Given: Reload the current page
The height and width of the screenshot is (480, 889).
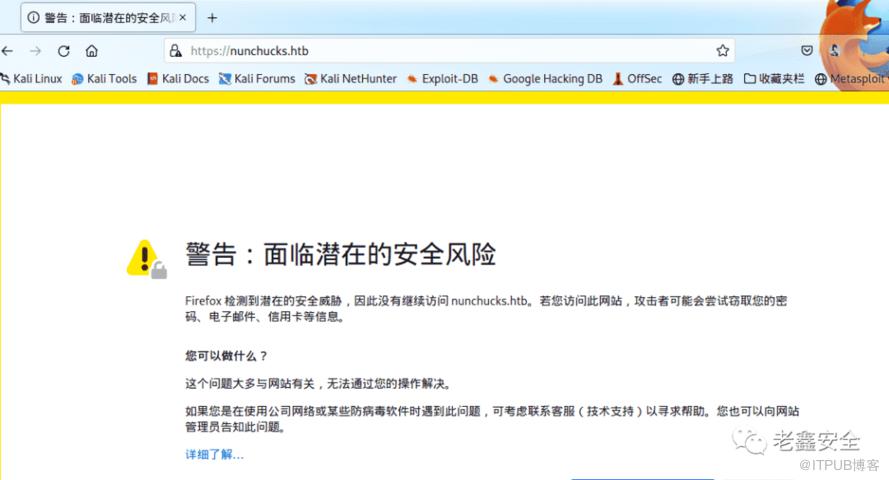Looking at the screenshot, I should [64, 51].
